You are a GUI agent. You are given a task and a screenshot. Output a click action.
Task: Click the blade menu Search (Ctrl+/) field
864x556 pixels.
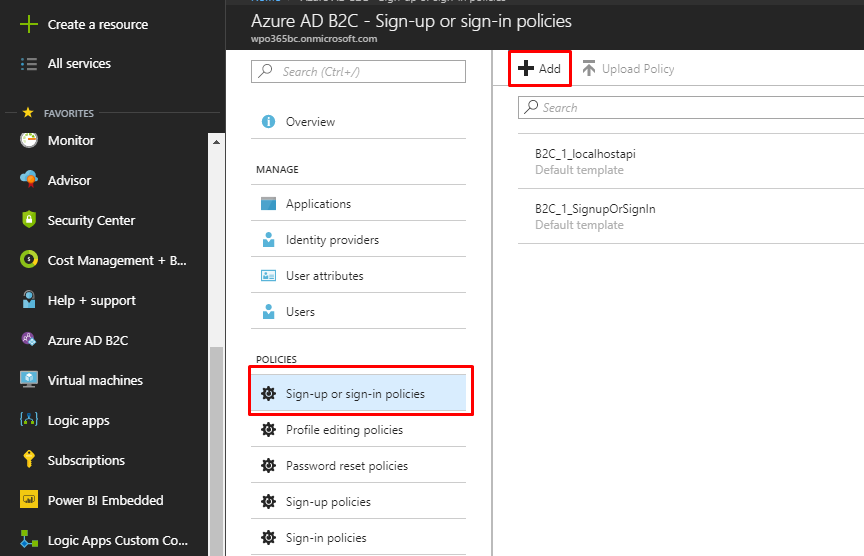point(358,71)
